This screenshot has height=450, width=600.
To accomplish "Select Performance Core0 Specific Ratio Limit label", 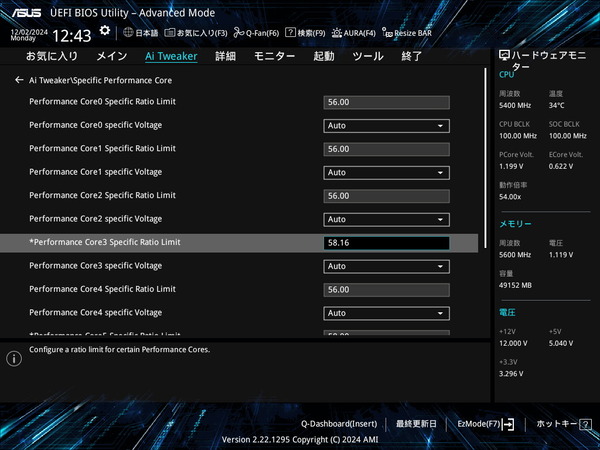I will 102,102.
